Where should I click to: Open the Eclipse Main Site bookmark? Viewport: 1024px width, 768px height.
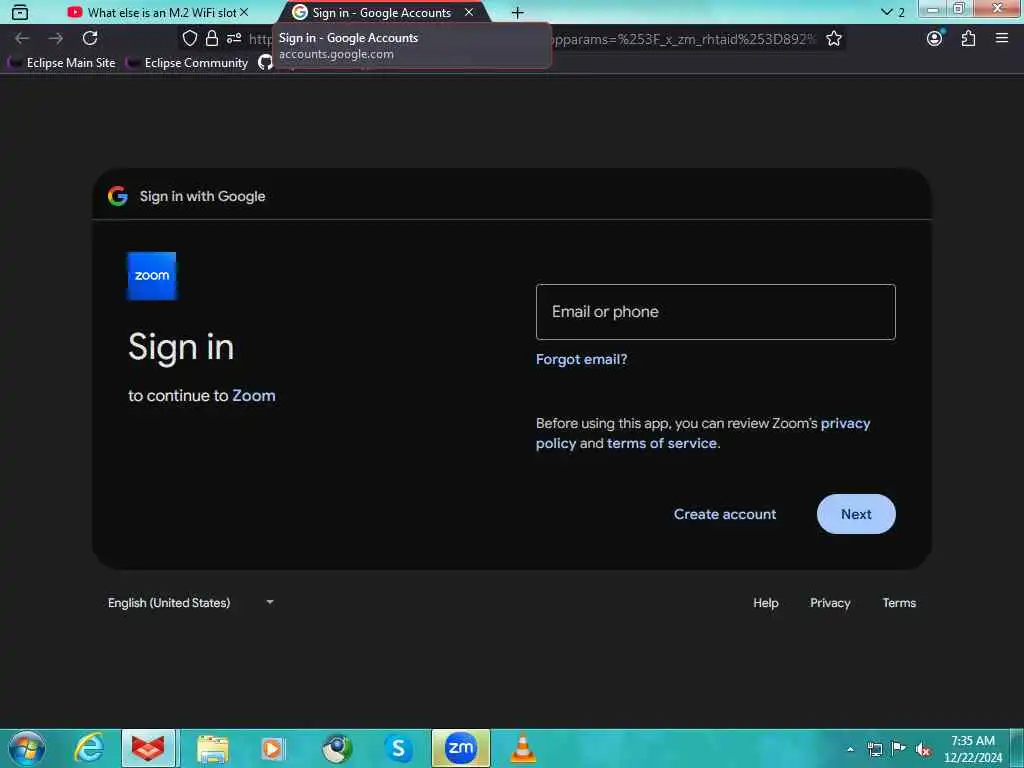click(62, 63)
